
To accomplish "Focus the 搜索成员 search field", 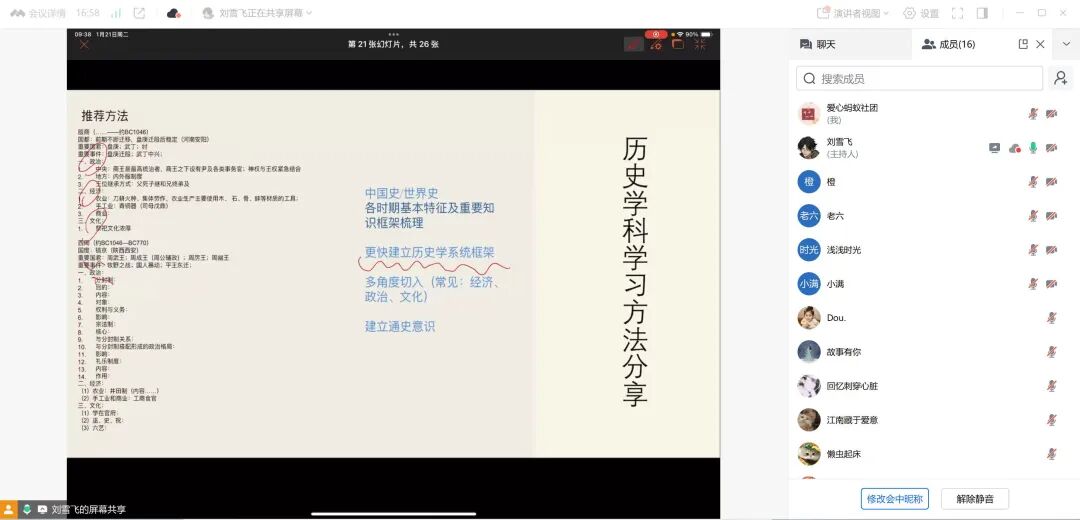I will pos(920,79).
